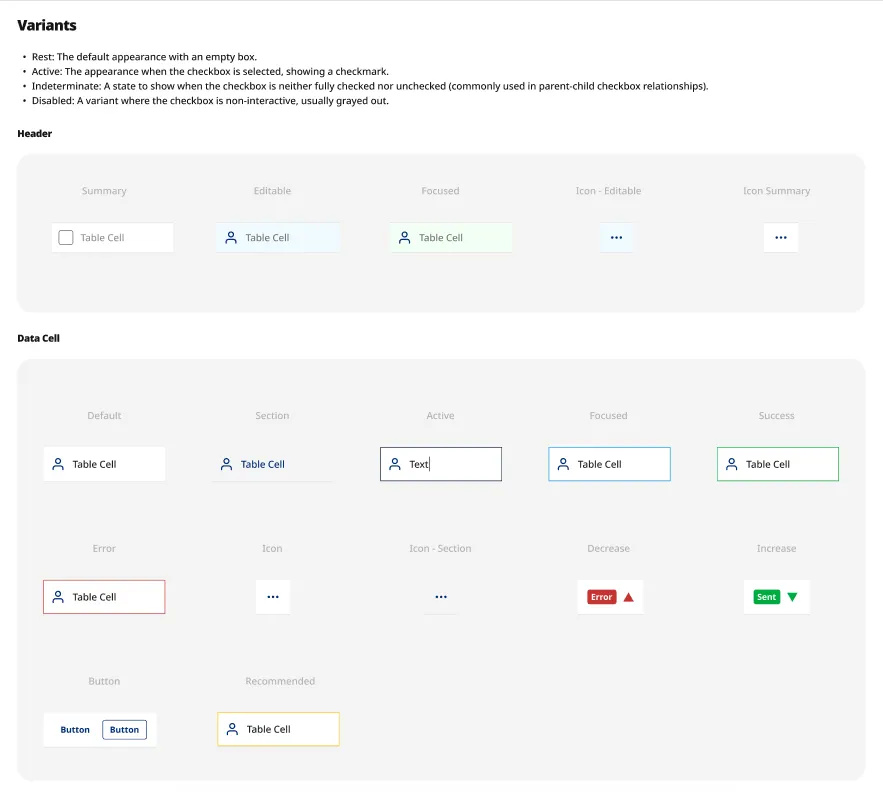This screenshot has width=883, height=792.
Task: Click the Summary header Table Cell text
Action: click(x=102, y=238)
